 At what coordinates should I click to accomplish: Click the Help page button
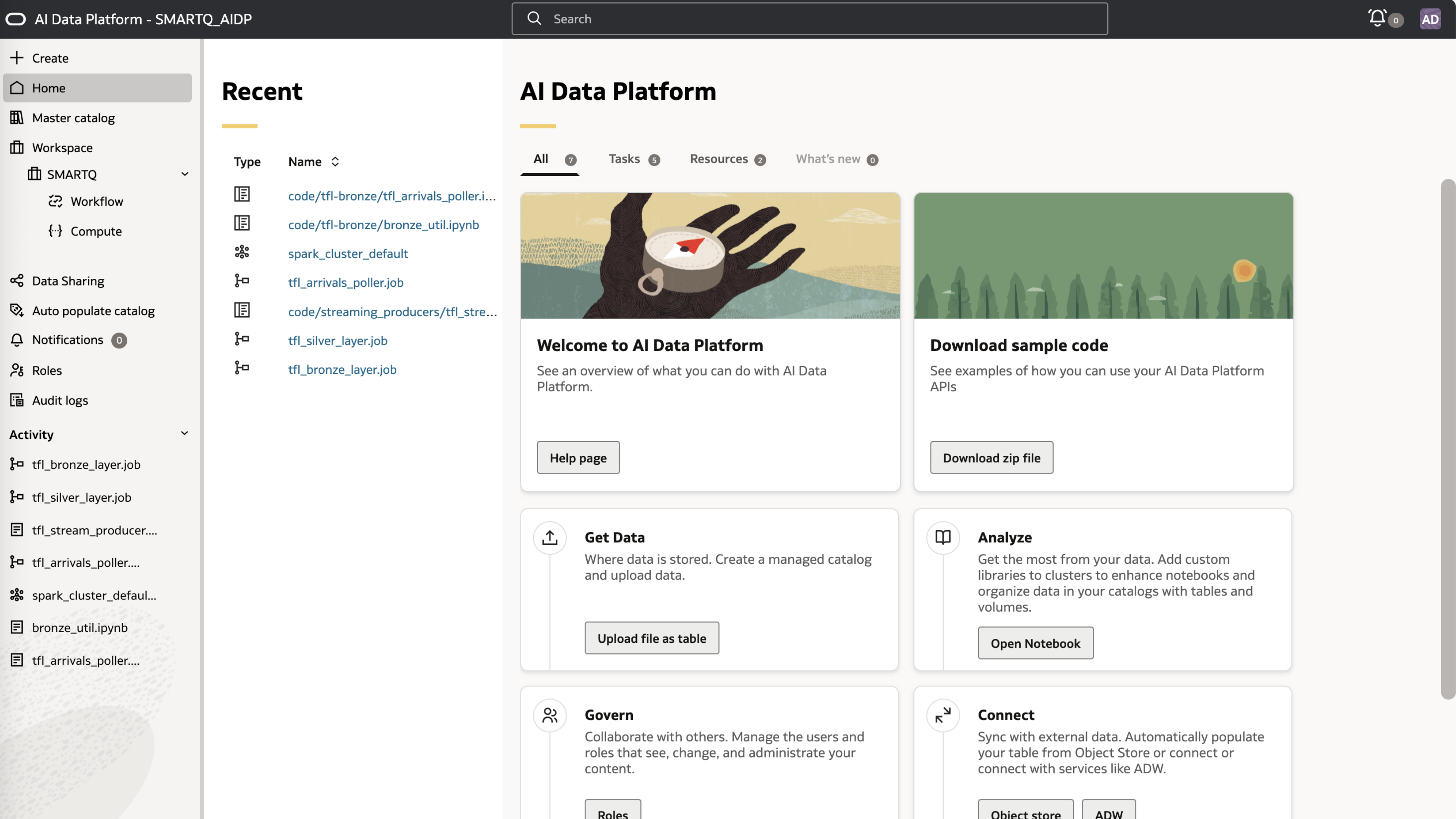coord(578,458)
